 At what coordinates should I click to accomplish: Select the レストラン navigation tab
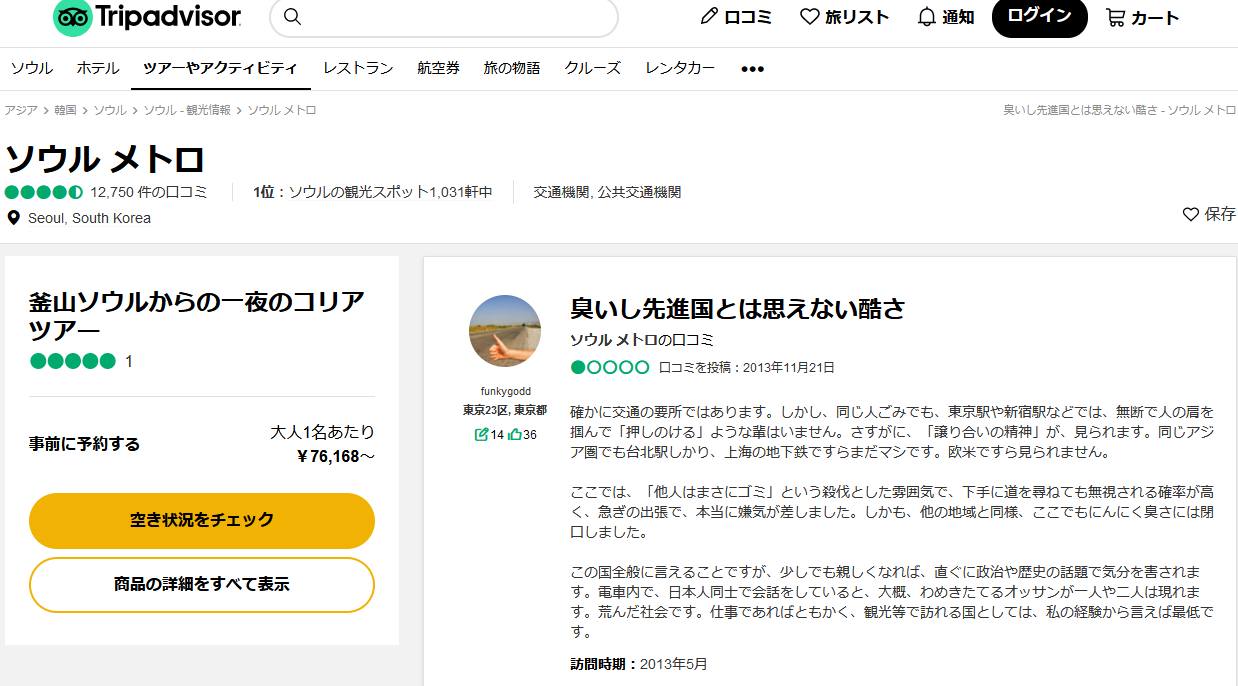[358, 68]
